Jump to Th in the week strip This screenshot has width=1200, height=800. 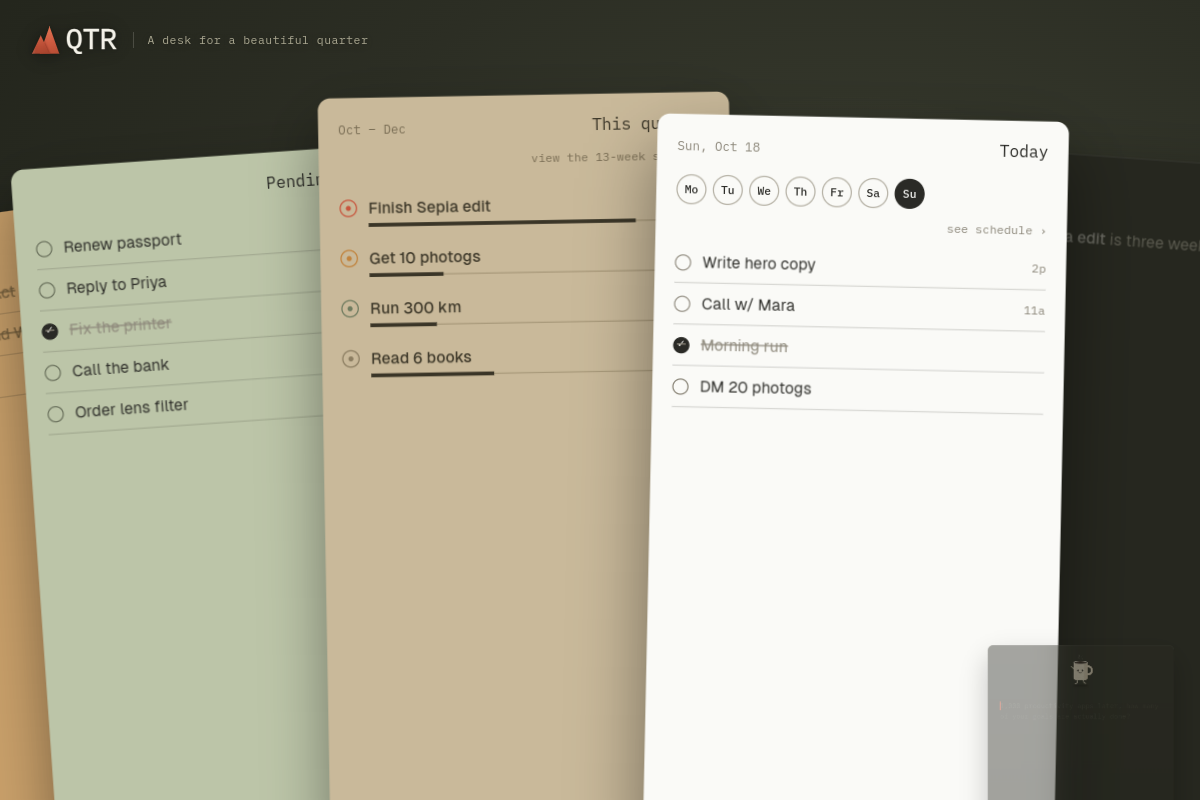point(800,192)
